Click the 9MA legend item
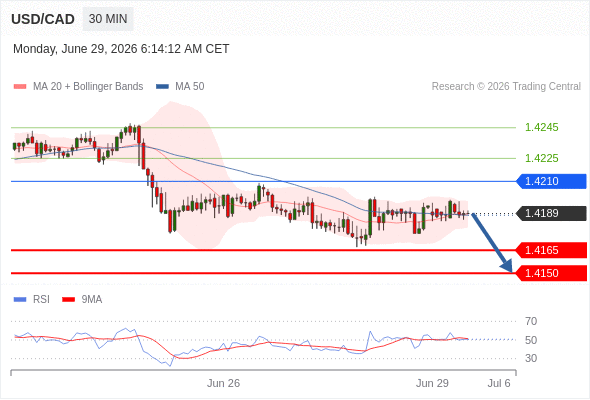This screenshot has width=590, height=400. coord(82,300)
